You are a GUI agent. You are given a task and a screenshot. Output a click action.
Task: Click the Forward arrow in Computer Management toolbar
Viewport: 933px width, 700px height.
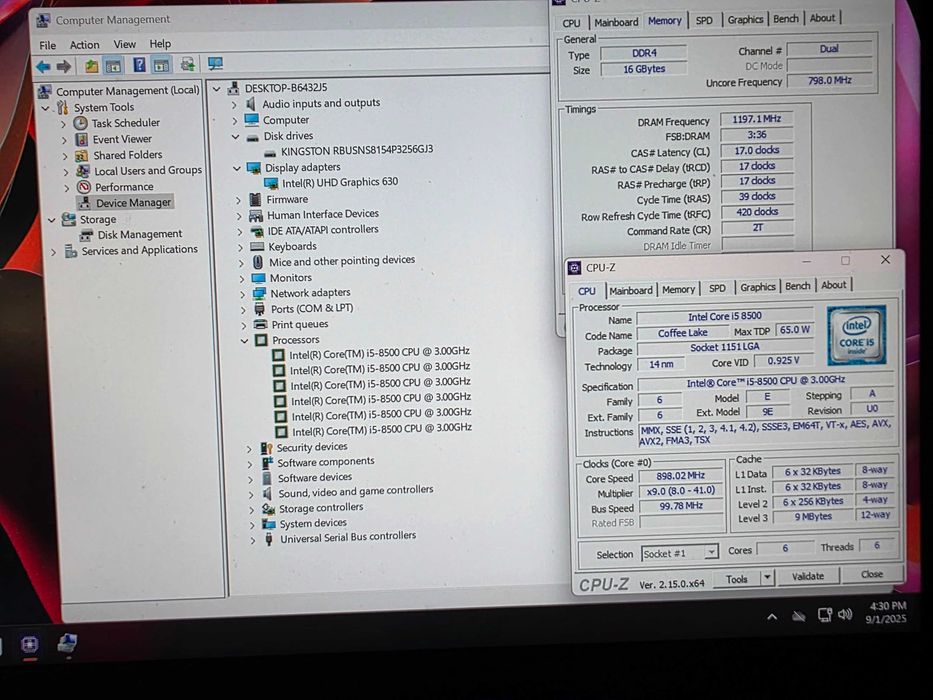click(64, 66)
